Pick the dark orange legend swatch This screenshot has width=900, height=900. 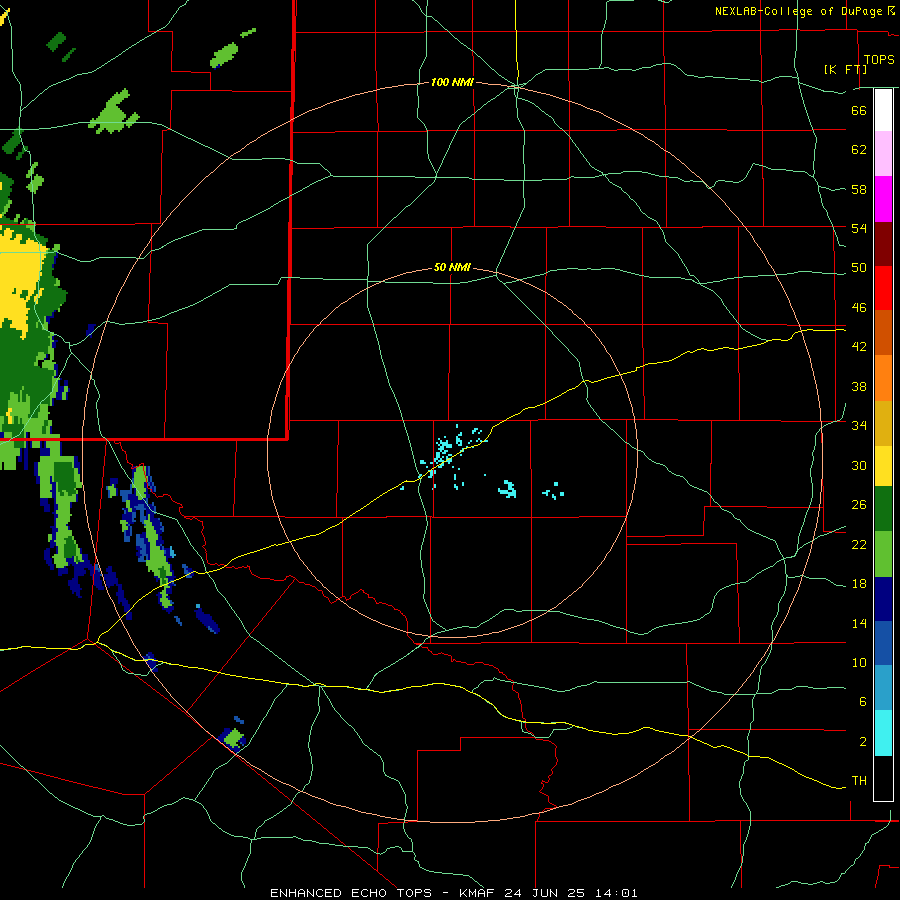click(x=883, y=333)
